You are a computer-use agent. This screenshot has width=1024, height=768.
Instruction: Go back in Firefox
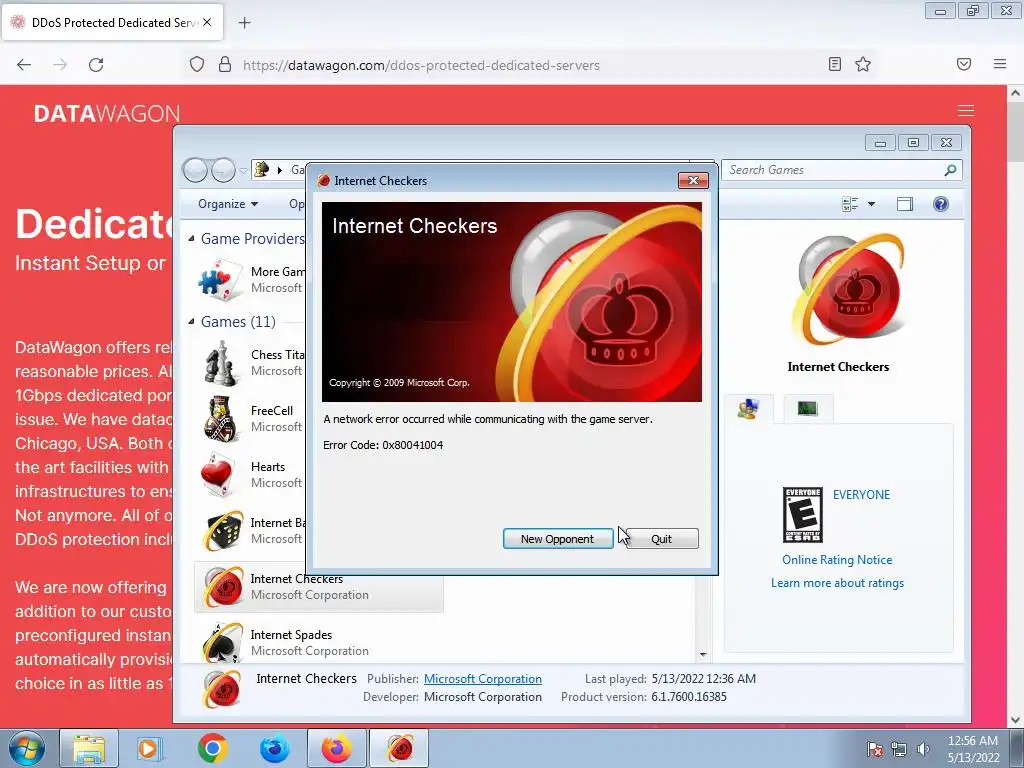(x=24, y=65)
